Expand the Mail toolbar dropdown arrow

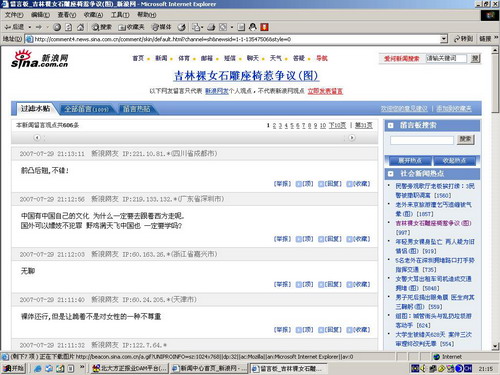point(202,27)
